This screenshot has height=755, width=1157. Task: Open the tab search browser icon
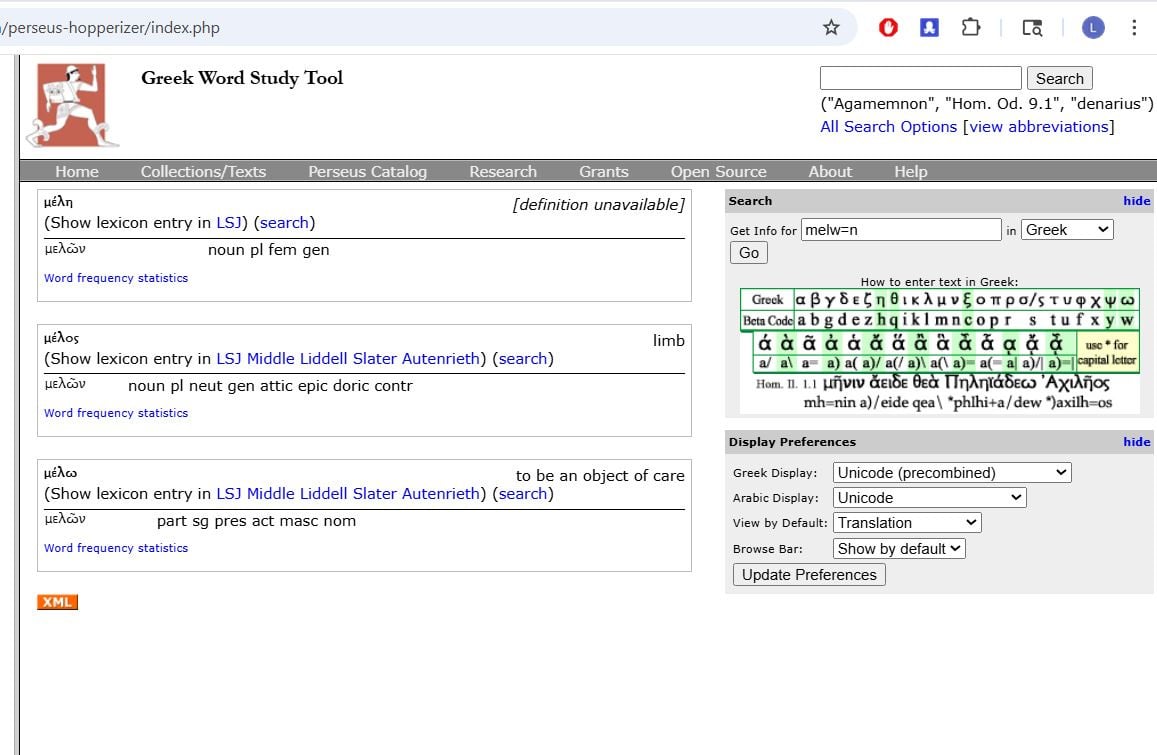pyautogui.click(x=1032, y=28)
